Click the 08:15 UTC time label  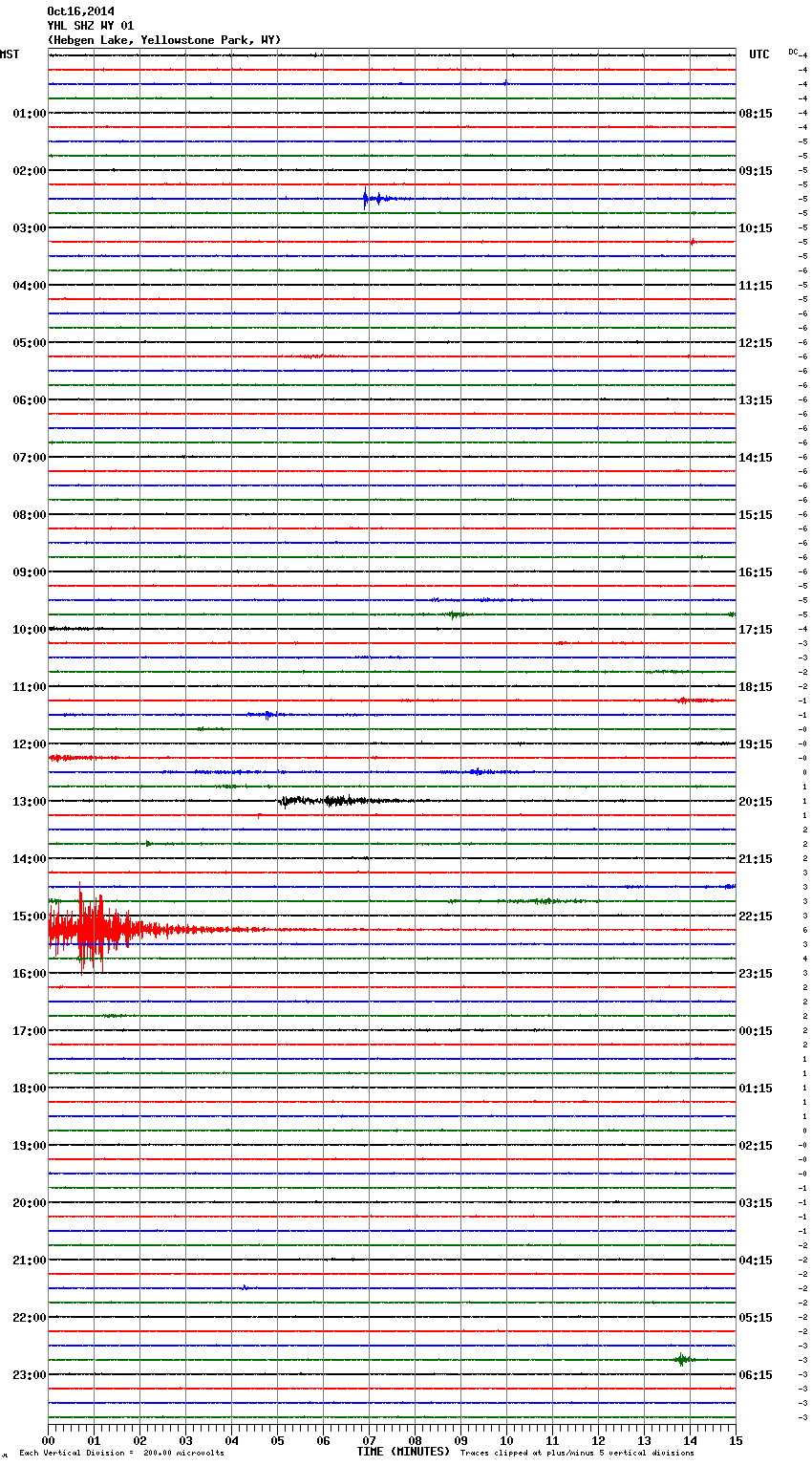[x=756, y=114]
